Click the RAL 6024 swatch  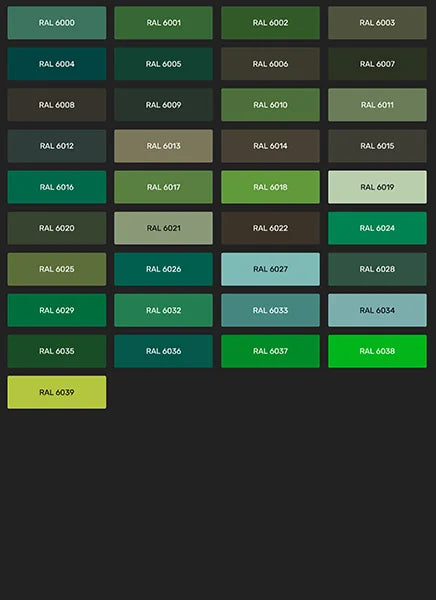point(377,228)
